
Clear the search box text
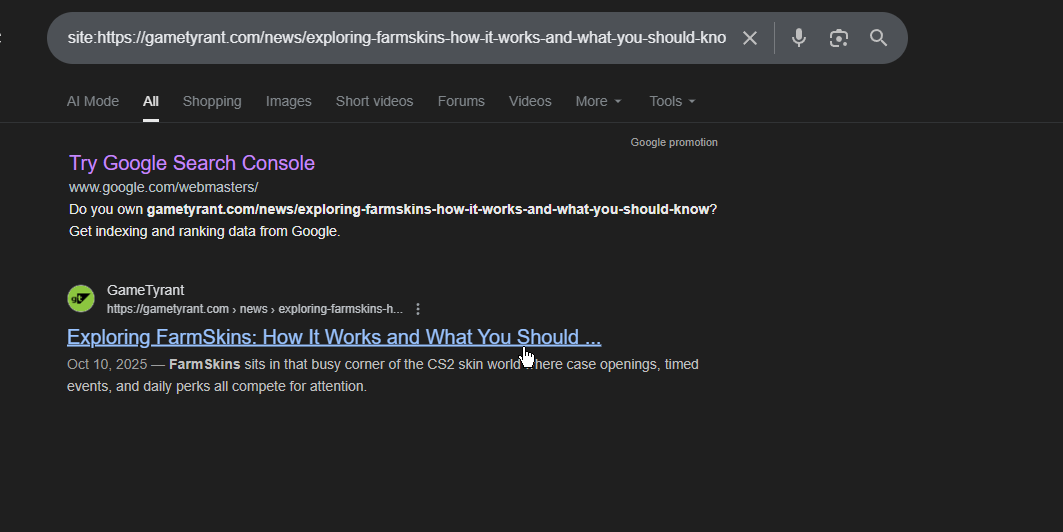tap(749, 38)
